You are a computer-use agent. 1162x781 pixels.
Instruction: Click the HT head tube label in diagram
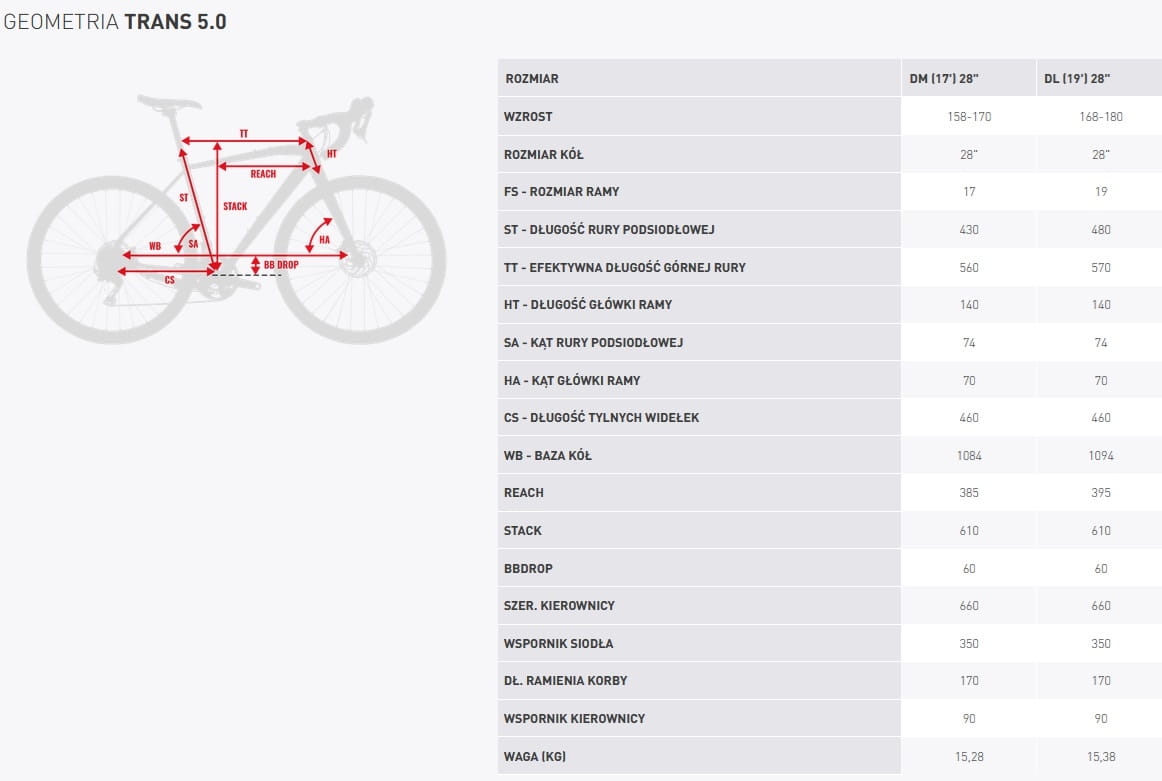point(332,154)
